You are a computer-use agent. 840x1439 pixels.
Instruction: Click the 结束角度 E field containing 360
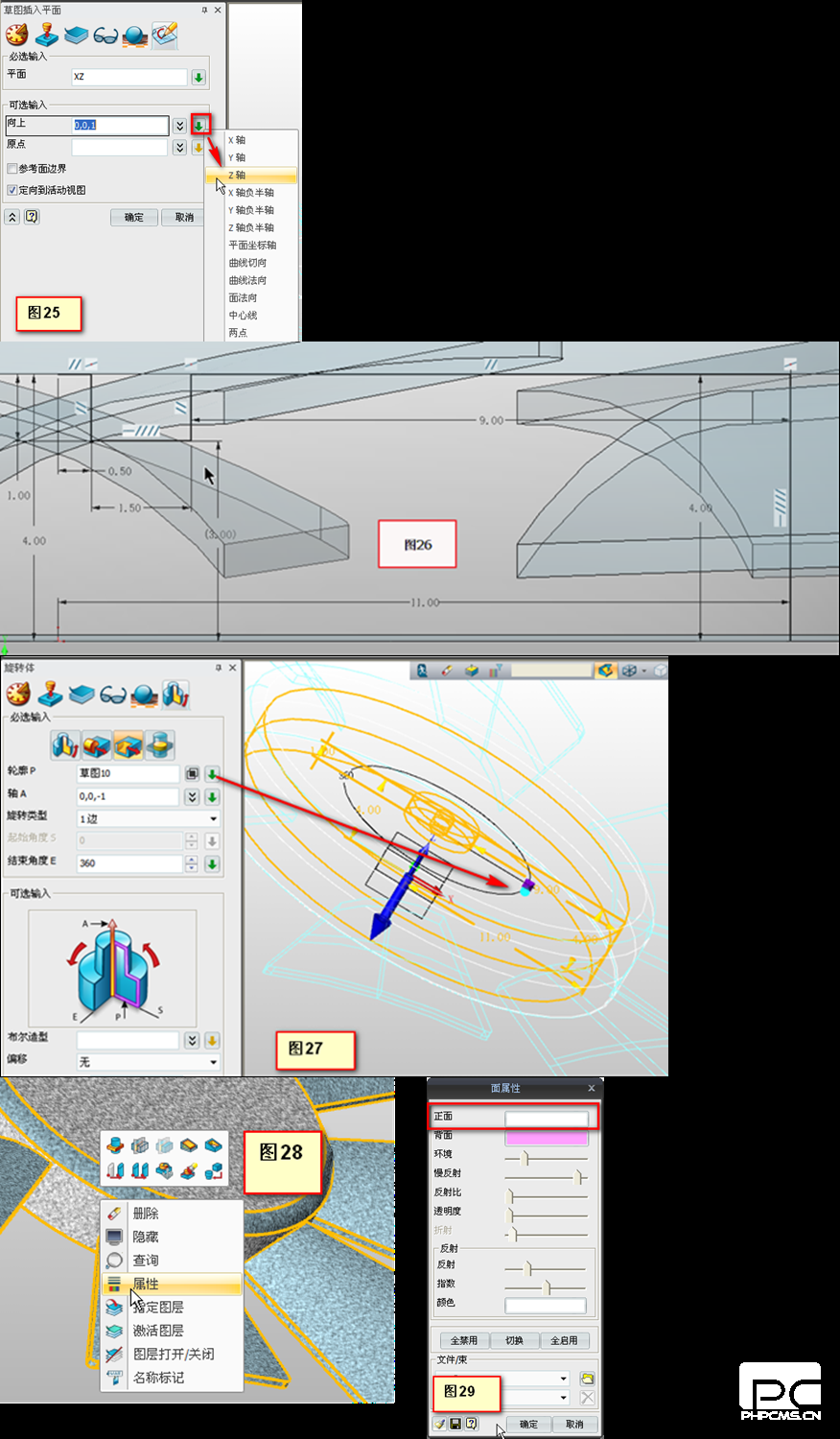[128, 863]
